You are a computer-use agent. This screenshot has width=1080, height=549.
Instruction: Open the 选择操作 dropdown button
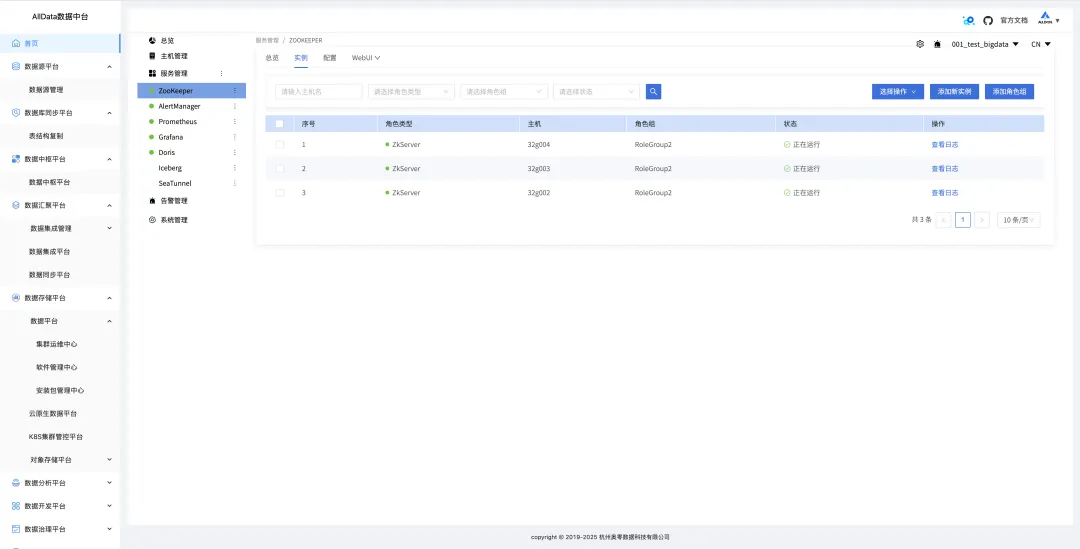[897, 92]
